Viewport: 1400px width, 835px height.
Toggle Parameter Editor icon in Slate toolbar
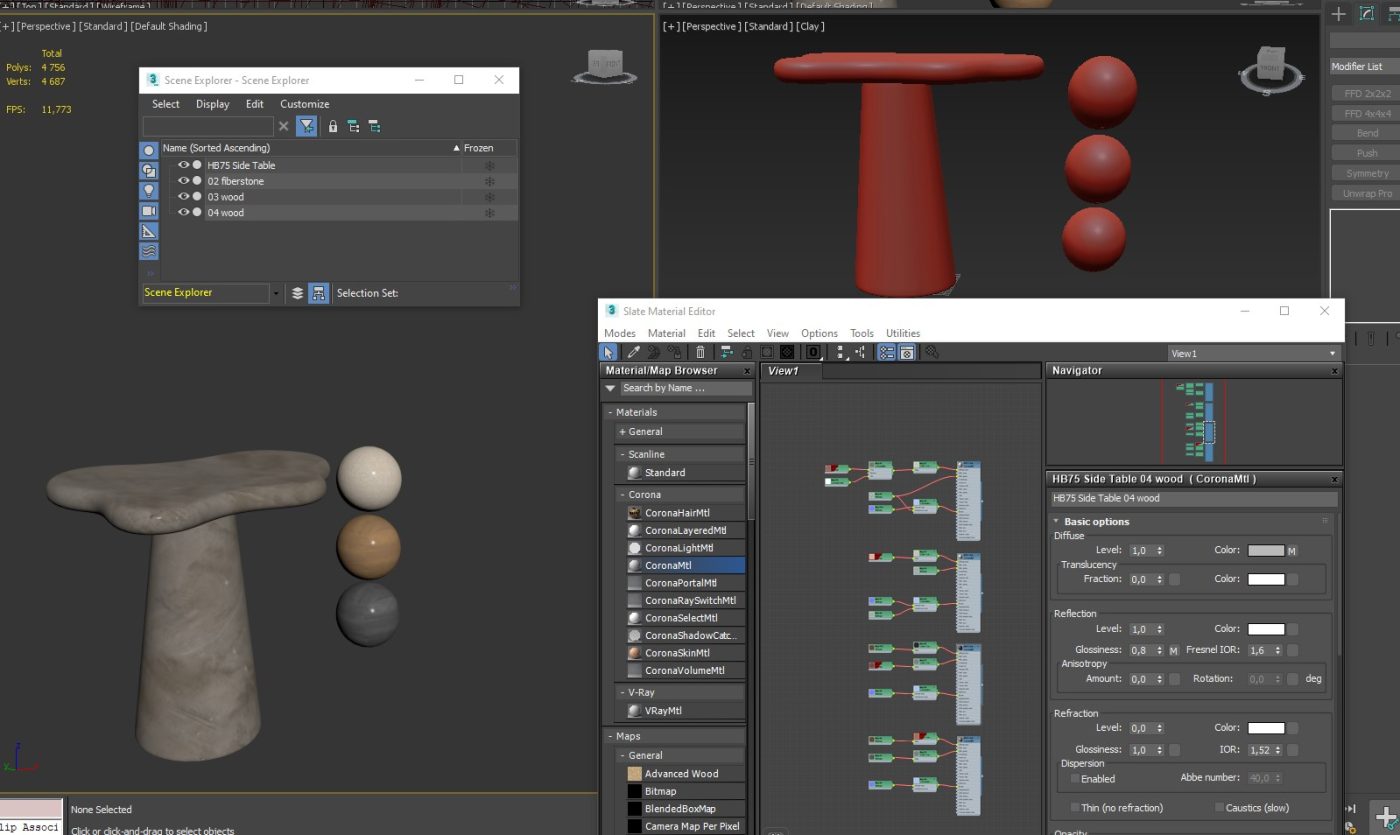(906, 352)
